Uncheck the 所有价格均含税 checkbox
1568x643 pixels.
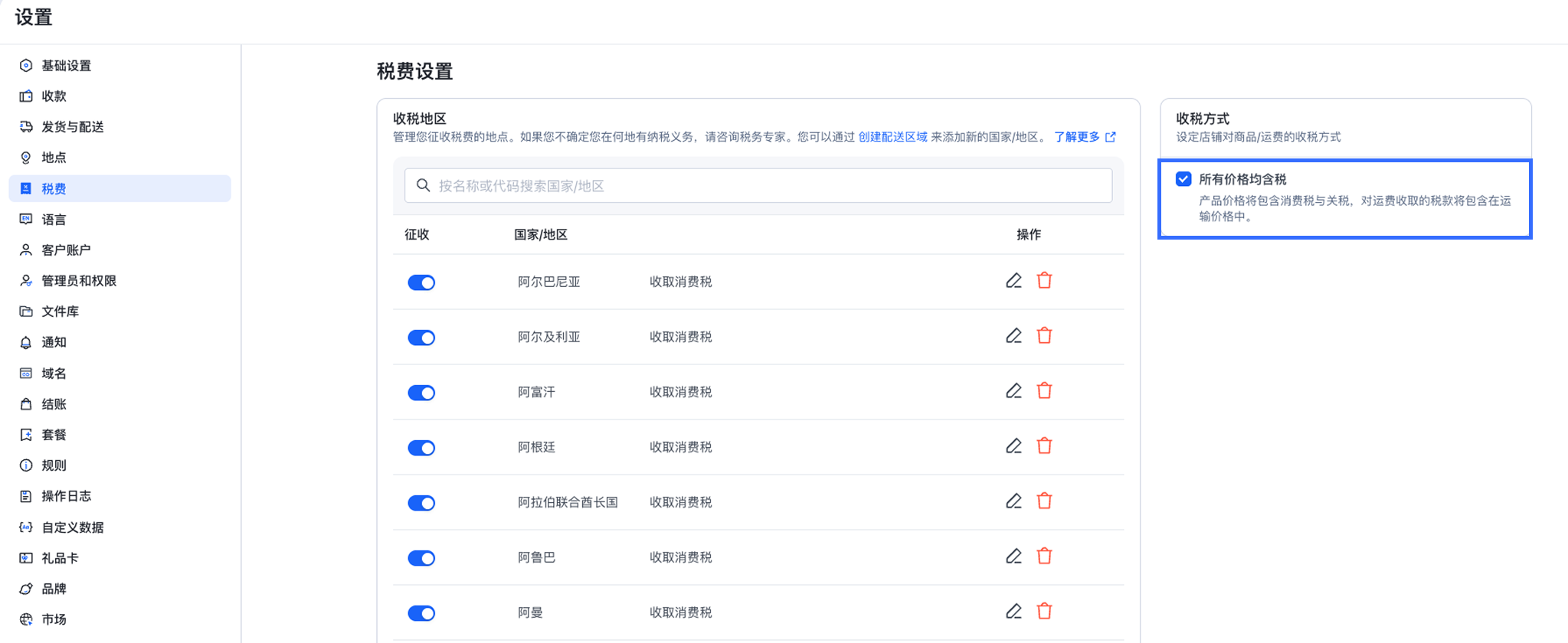(1183, 179)
